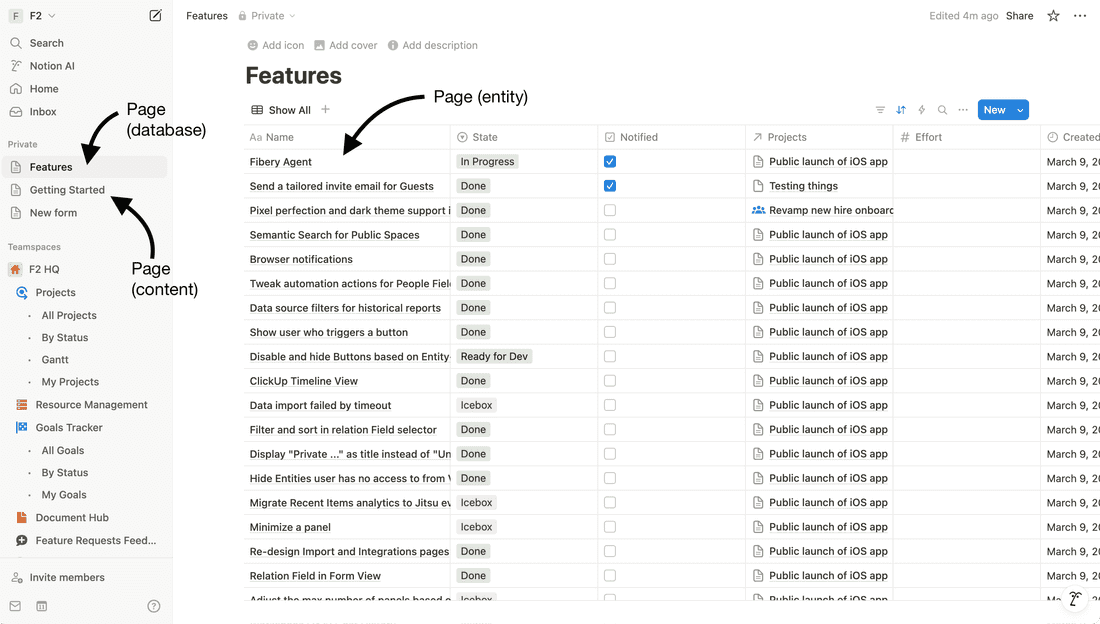Open Notion AI from the sidebar
Screen dimensions: 1100x624
50,65
